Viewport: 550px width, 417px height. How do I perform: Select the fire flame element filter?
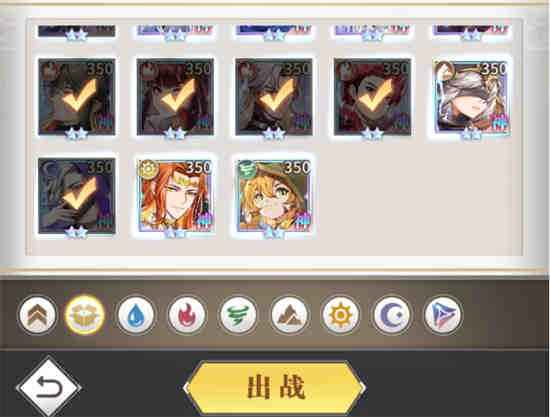pos(187,315)
